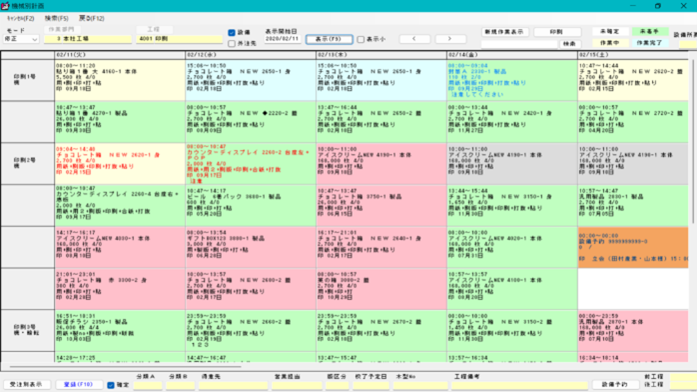Select the 02/13(木) column header
This screenshot has height=392, width=697.
(x=381, y=55)
